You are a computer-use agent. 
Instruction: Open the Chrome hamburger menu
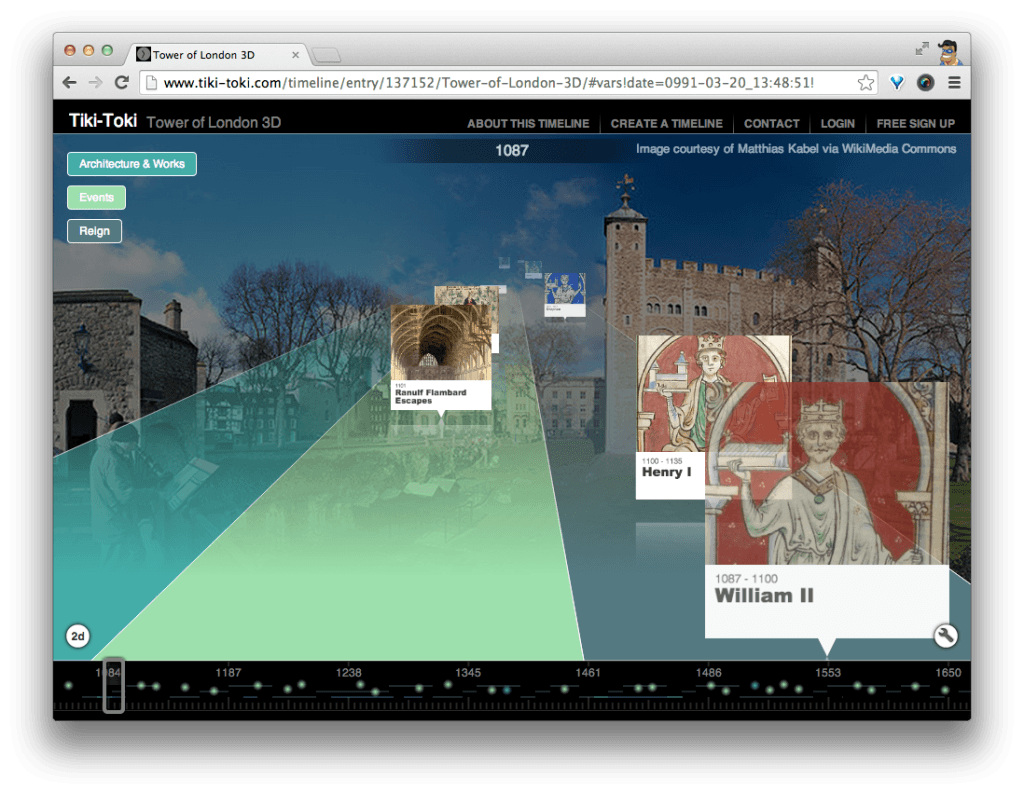953,82
